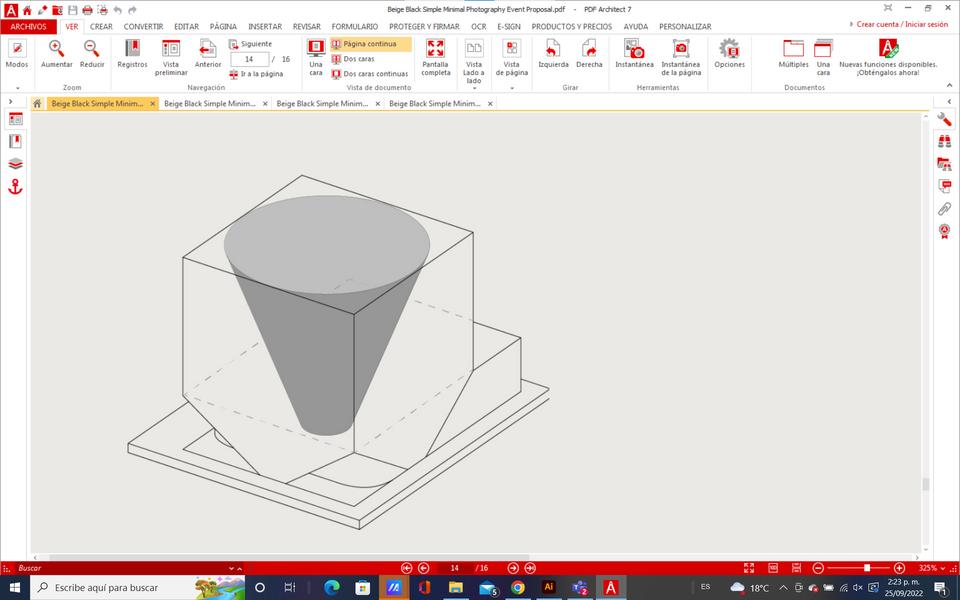Viewport: 960px width, 600px height.
Task: Switch to the EDITAR ribbon tab
Action: click(186, 26)
